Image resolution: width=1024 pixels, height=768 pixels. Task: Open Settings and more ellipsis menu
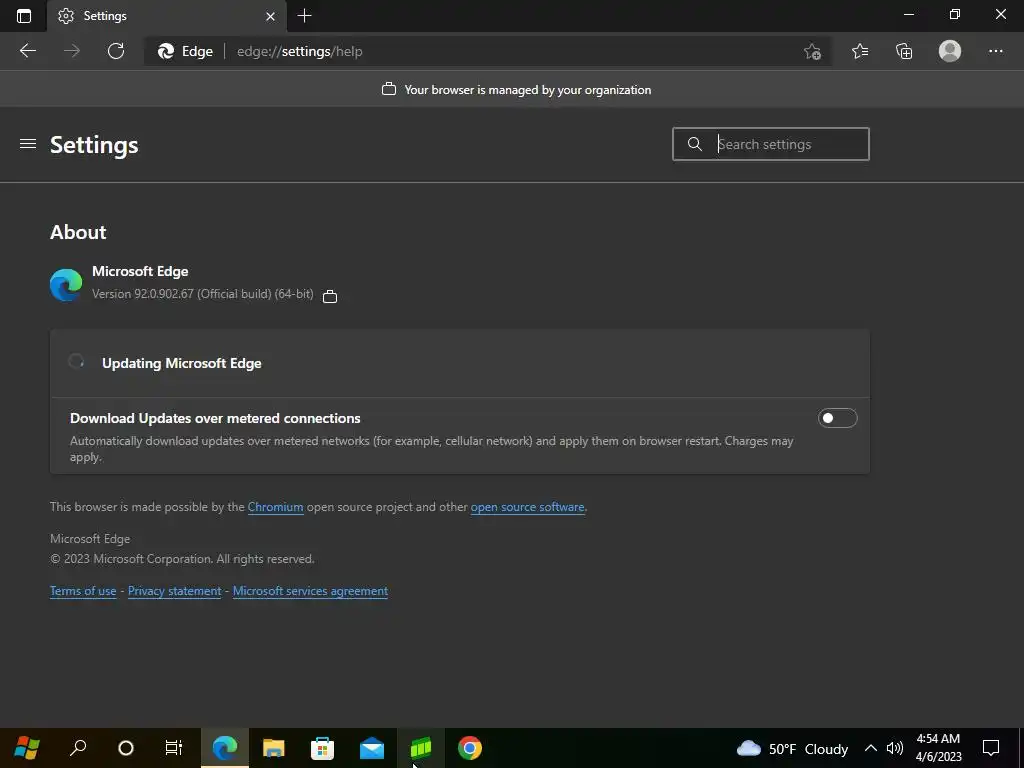[995, 51]
